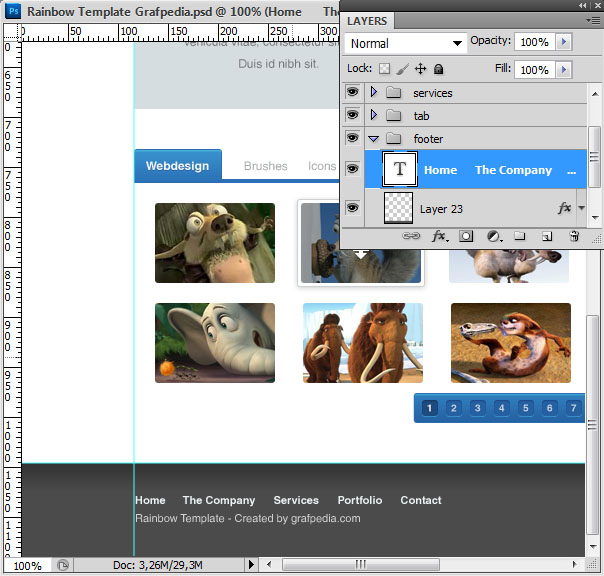Click the Fill 100% field

tap(535, 70)
